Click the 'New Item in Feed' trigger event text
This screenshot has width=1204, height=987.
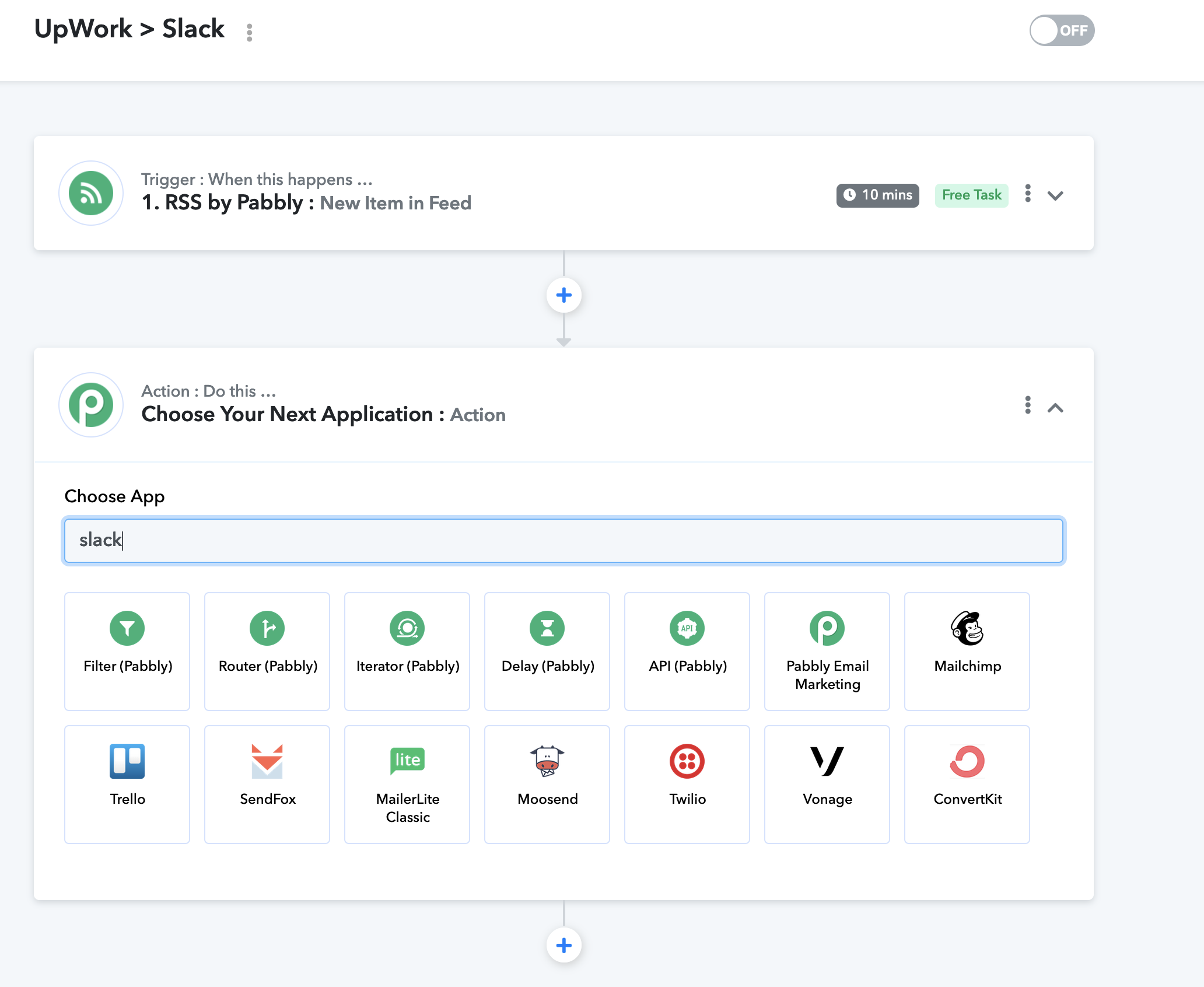click(395, 203)
